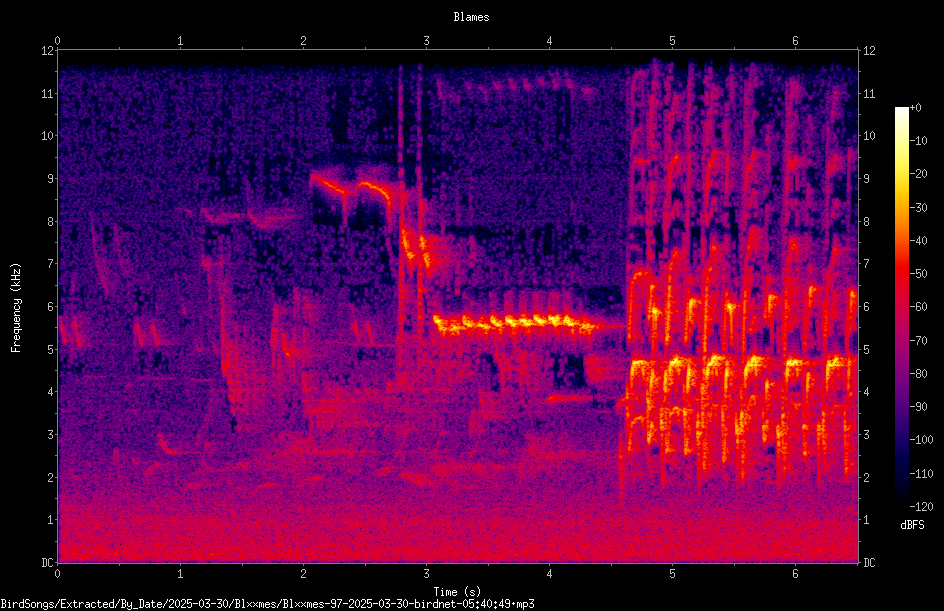Click the "-90" color scale label

coord(919,407)
